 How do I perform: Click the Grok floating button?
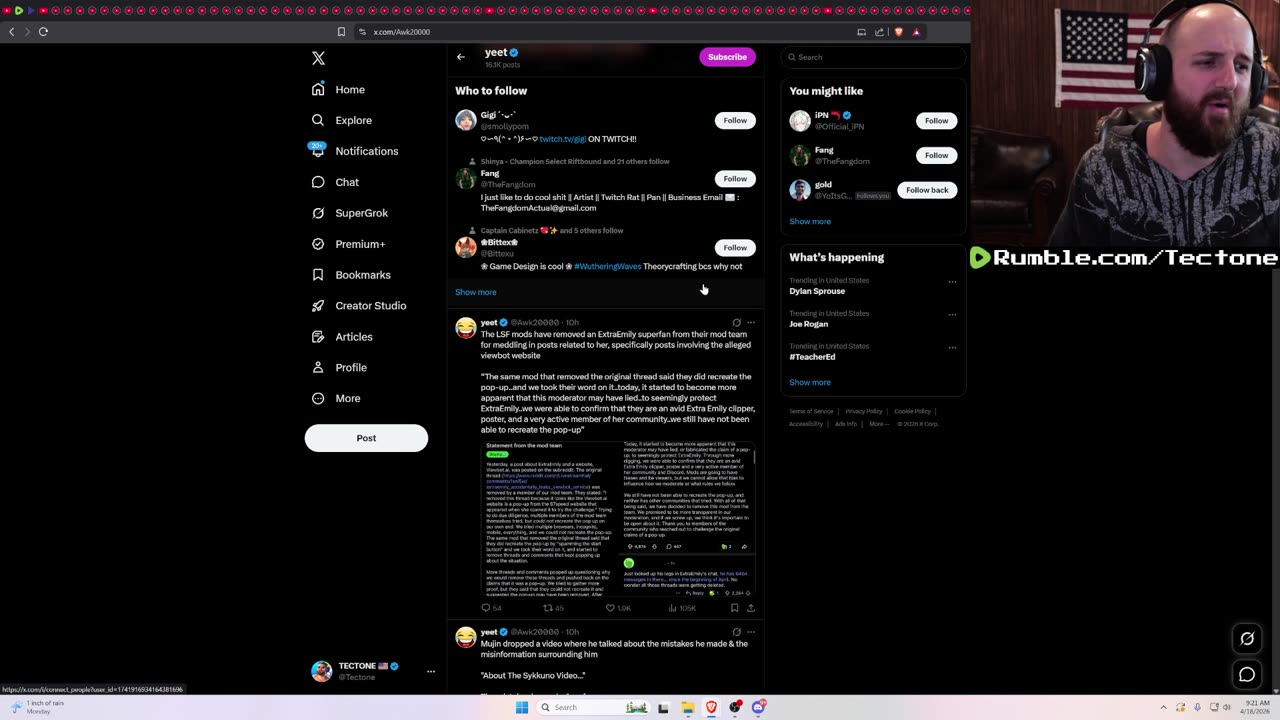click(x=1247, y=639)
